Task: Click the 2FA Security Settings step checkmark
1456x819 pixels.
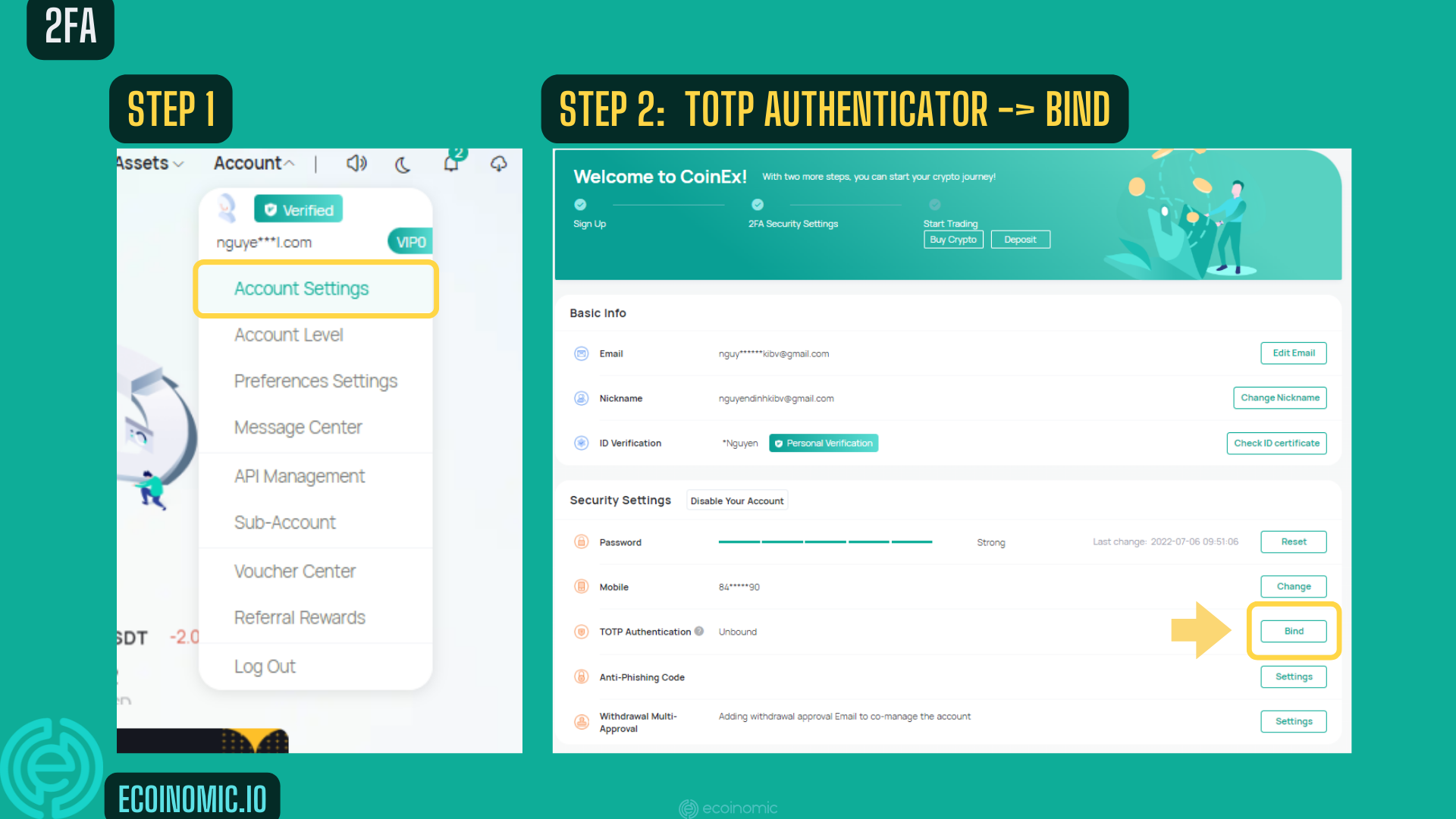Action: 758,205
